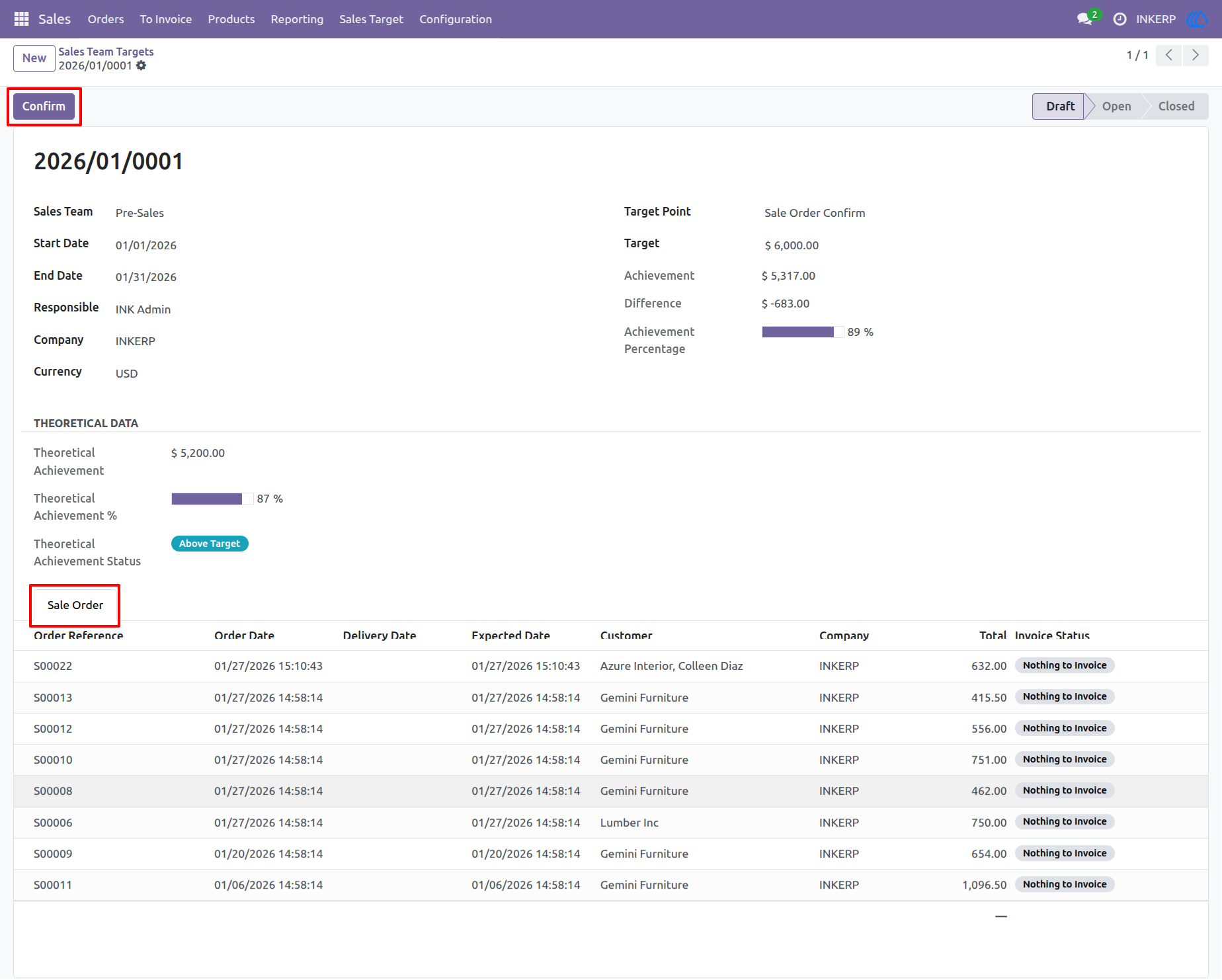Click the Target value $ 6,000.00

pos(792,245)
